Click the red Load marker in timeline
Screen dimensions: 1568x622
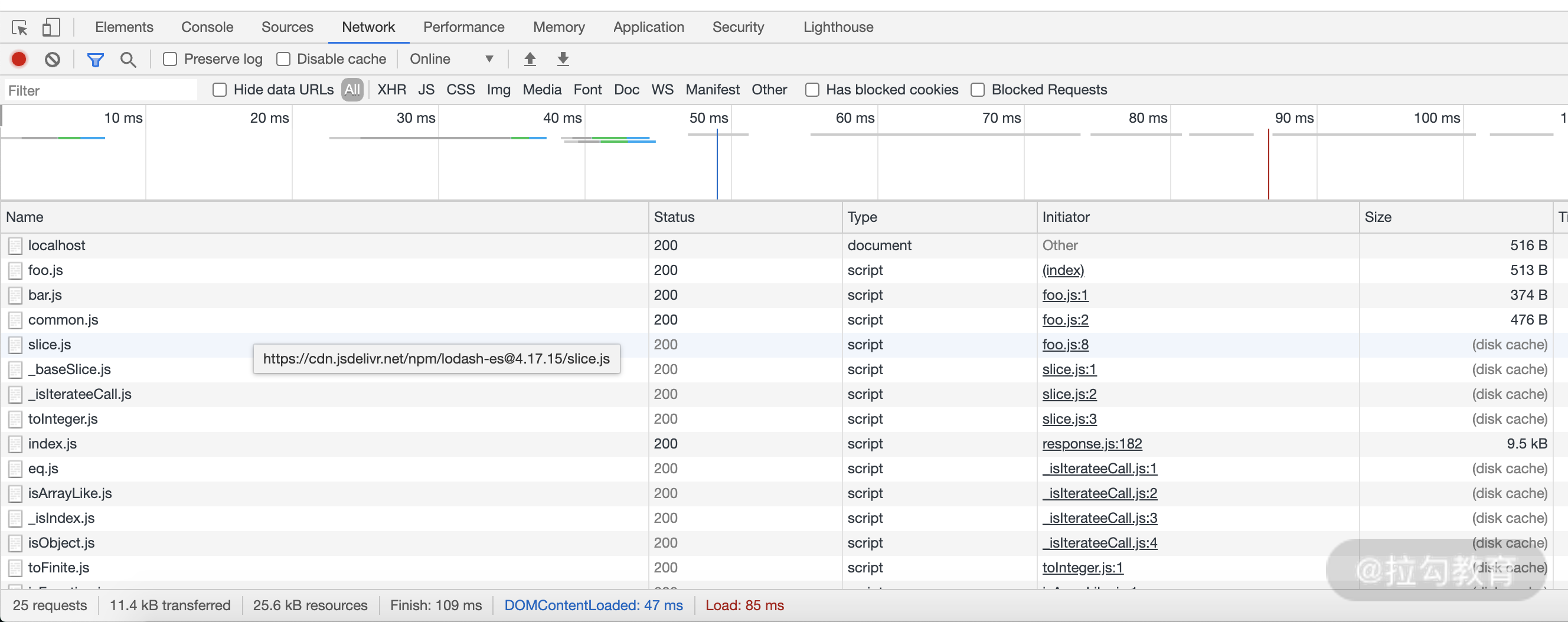tap(1268, 164)
